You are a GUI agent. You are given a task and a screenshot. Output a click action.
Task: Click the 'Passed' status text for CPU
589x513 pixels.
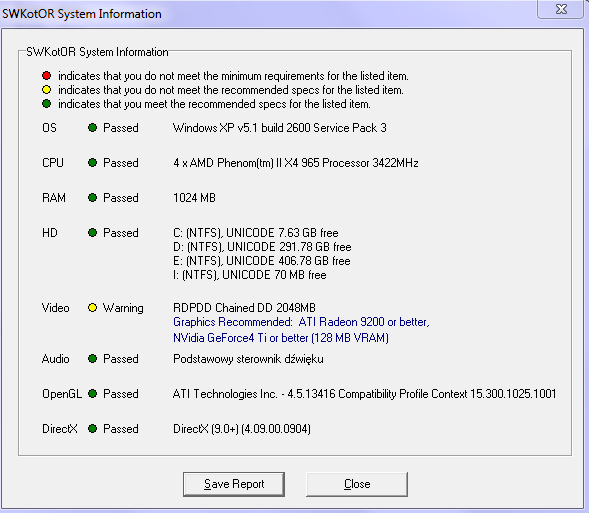[121, 163]
